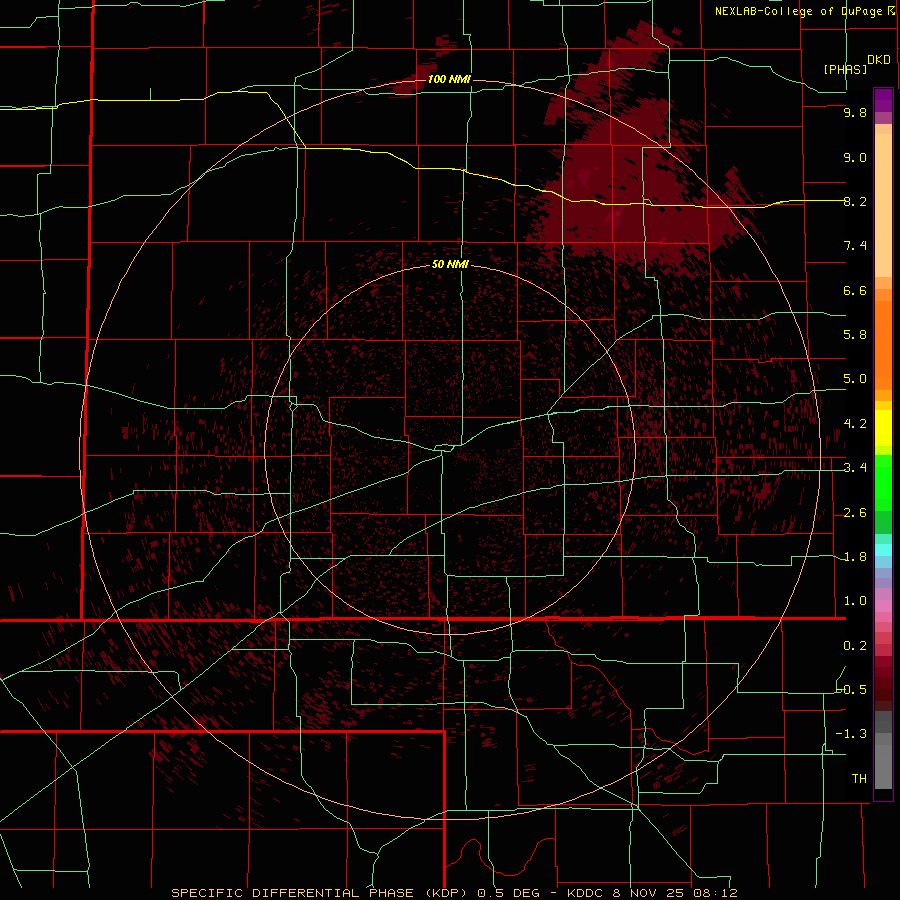The height and width of the screenshot is (900, 900).
Task: Select the 9.0 scale value
Action: [x=855, y=157]
